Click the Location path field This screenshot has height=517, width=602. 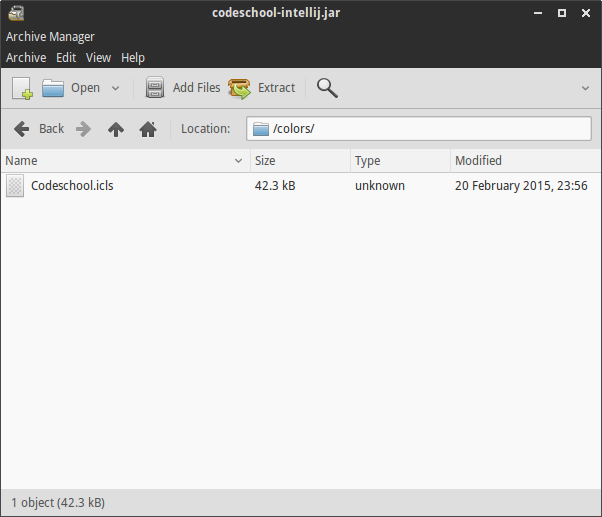(x=418, y=129)
